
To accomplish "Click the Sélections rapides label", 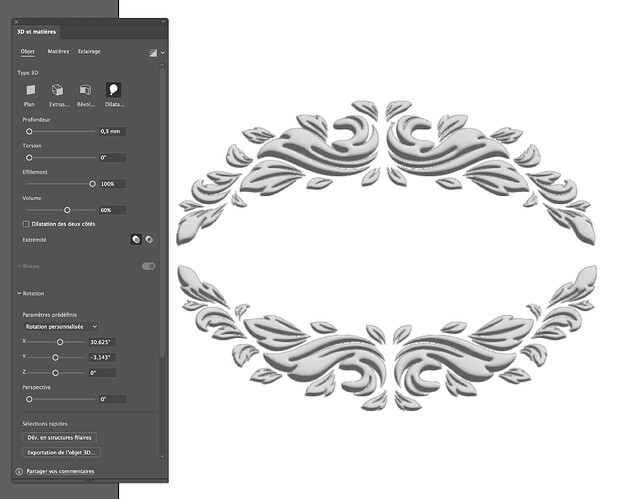I will pos(45,424).
